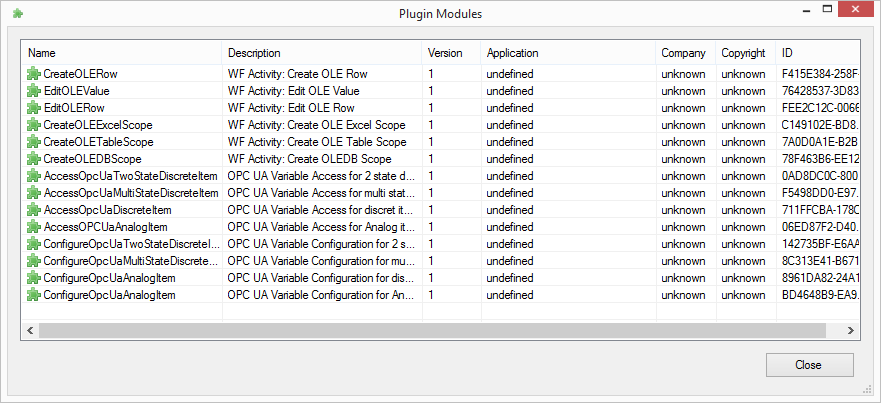Select the puzzle icon for EditOLERow

pos(34,108)
